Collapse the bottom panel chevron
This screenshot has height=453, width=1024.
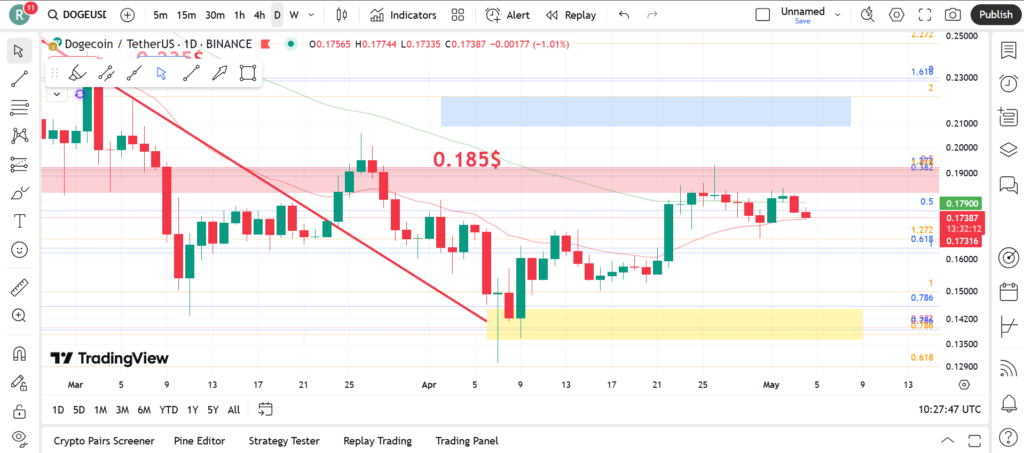coord(948,441)
